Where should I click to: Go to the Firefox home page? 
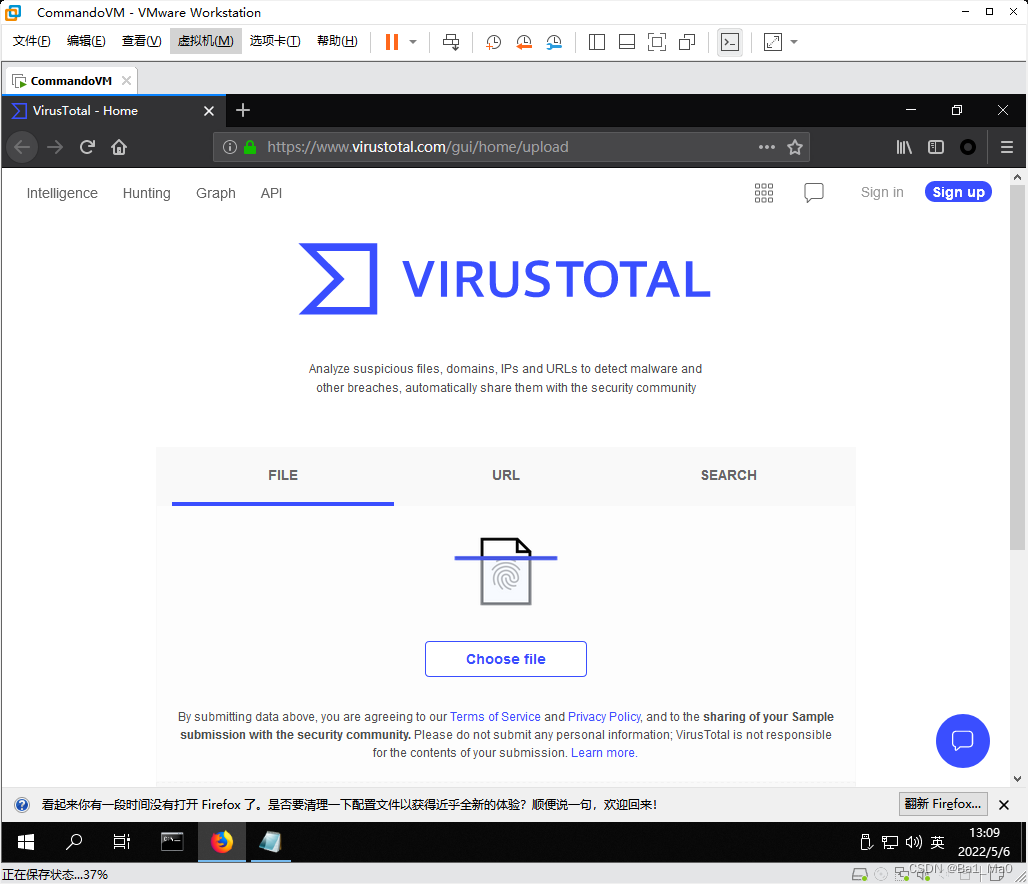(119, 147)
